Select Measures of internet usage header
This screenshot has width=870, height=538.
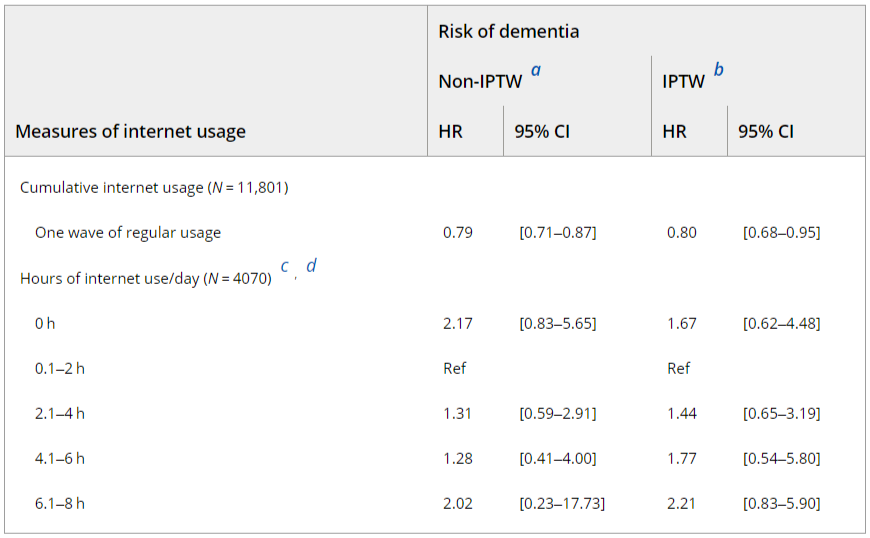(x=130, y=131)
